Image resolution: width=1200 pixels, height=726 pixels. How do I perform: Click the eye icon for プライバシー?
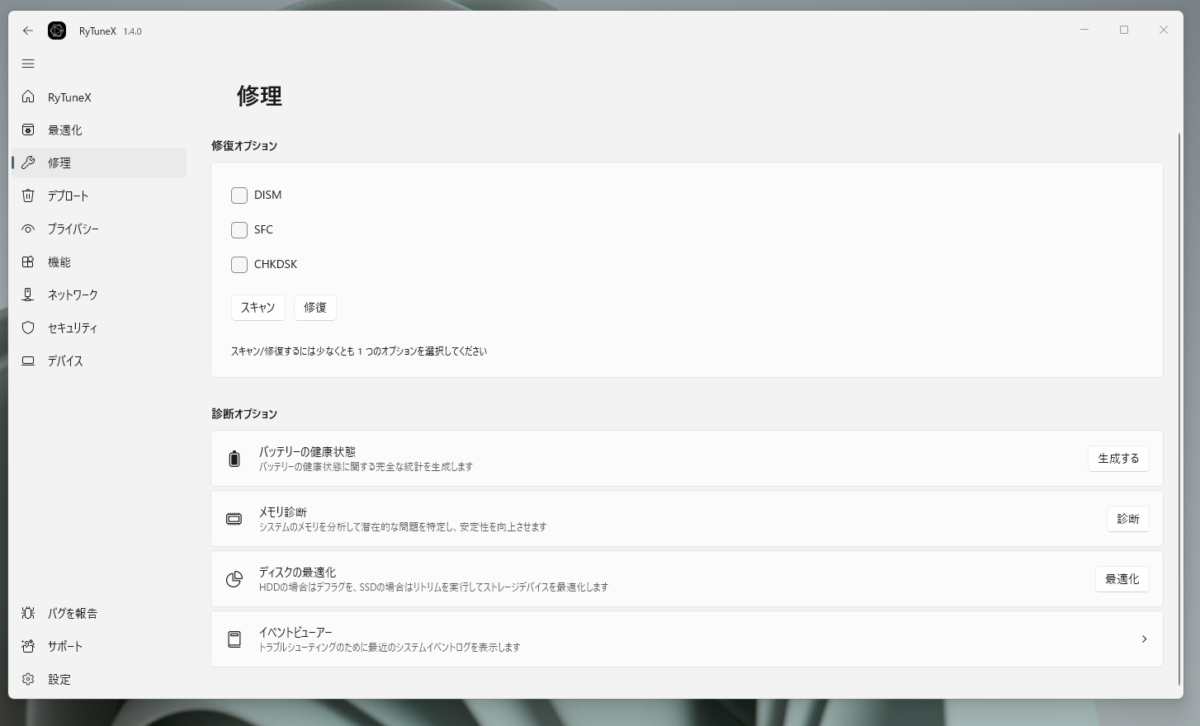(28, 229)
